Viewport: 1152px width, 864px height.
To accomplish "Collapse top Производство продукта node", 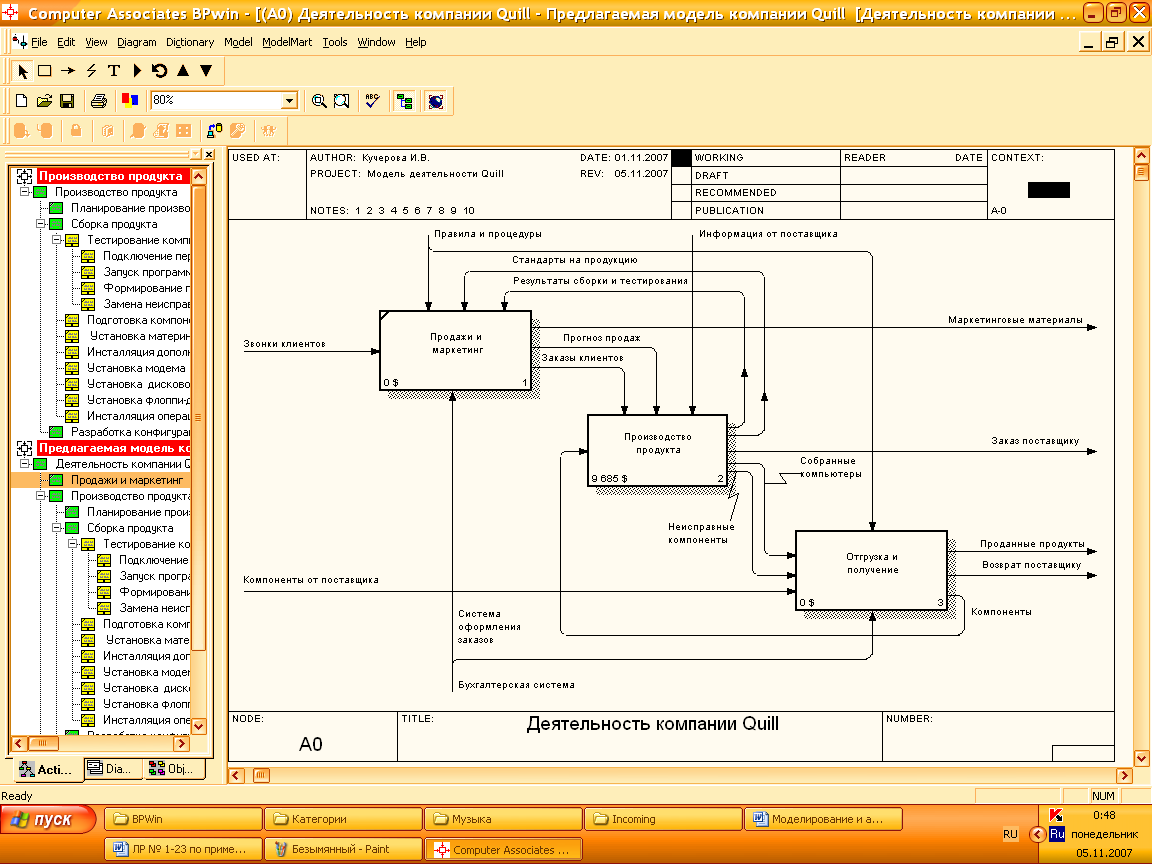I will 24,192.
